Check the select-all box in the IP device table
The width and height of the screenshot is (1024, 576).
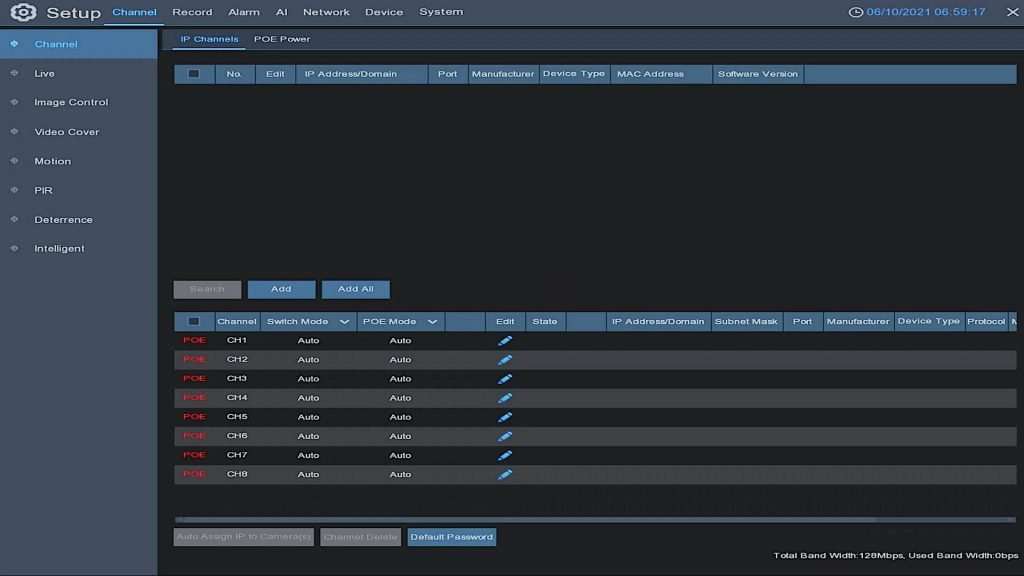click(193, 73)
